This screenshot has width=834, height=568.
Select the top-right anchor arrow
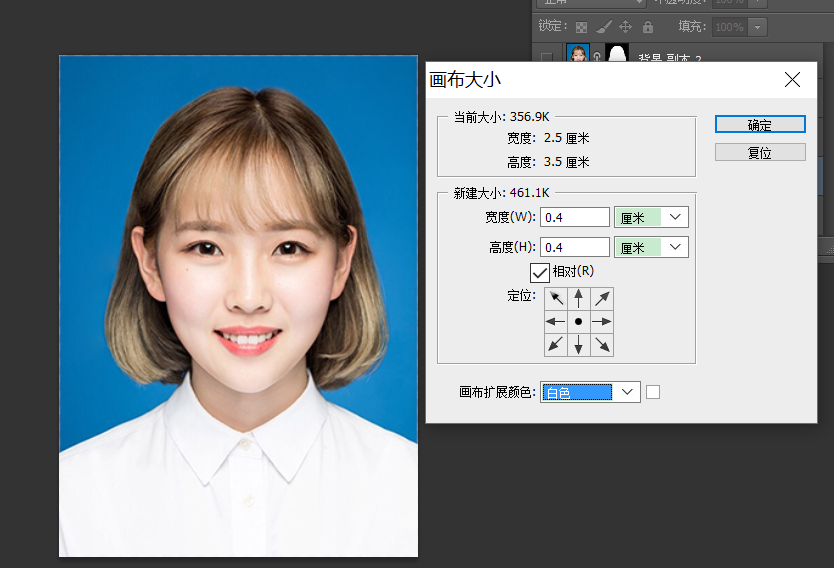[x=601, y=299]
